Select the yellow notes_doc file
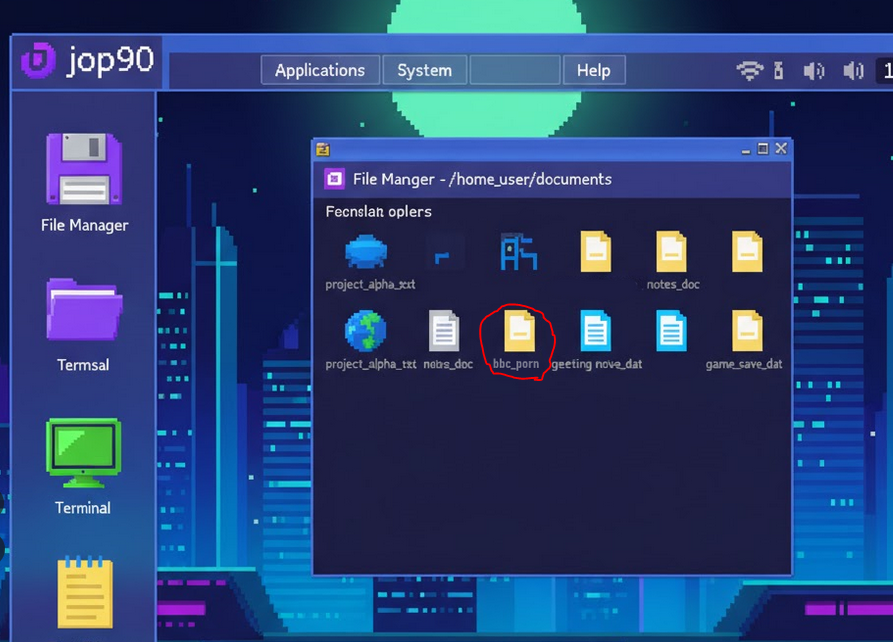Image resolution: width=893 pixels, height=642 pixels. coord(671,251)
